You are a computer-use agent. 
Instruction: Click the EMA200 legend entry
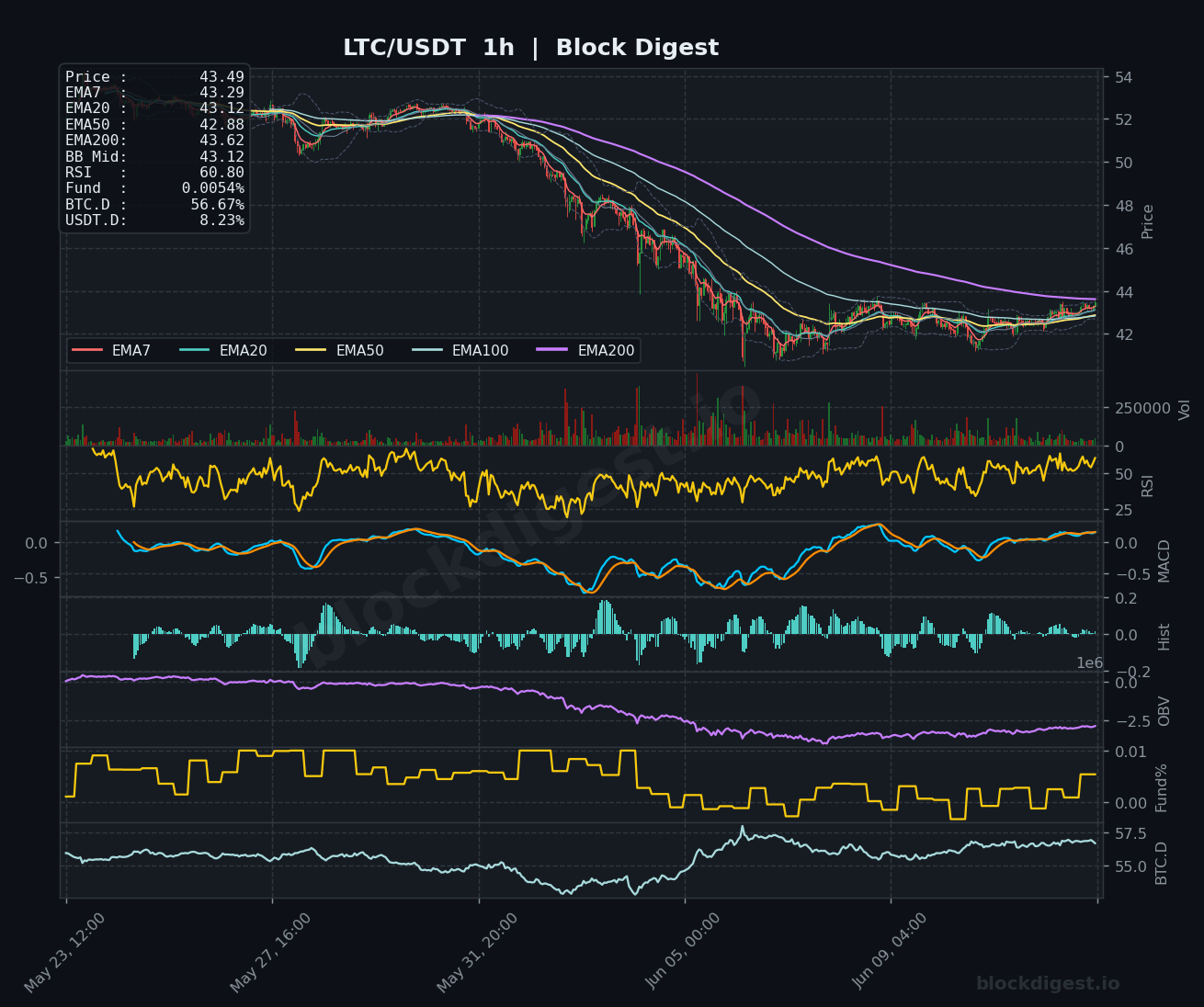coord(585,351)
